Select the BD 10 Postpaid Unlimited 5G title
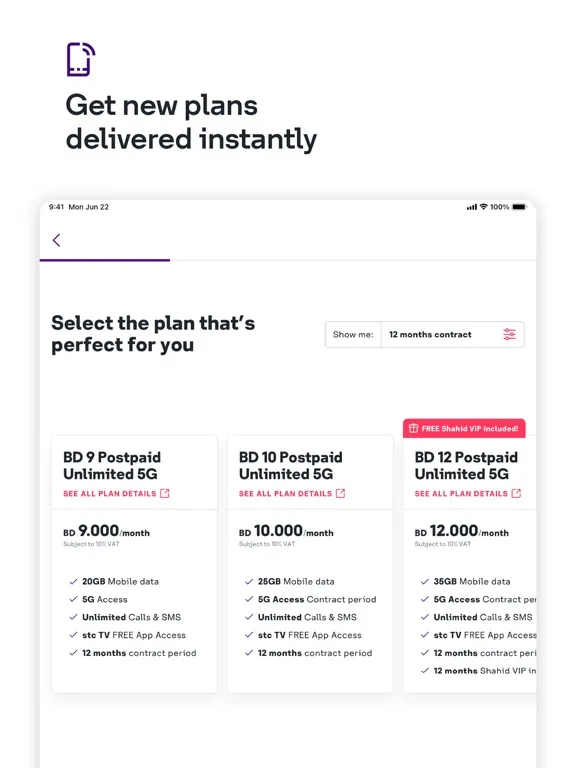This screenshot has height=768, width=576. (x=290, y=465)
